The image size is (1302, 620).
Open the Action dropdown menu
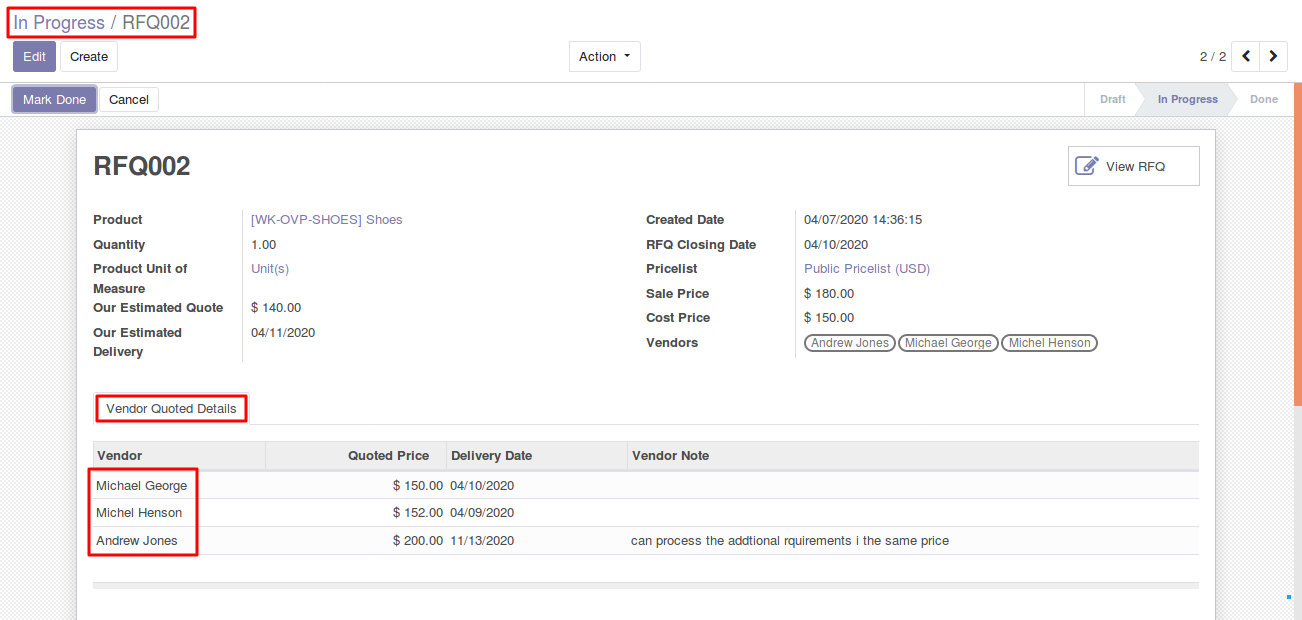pos(604,57)
